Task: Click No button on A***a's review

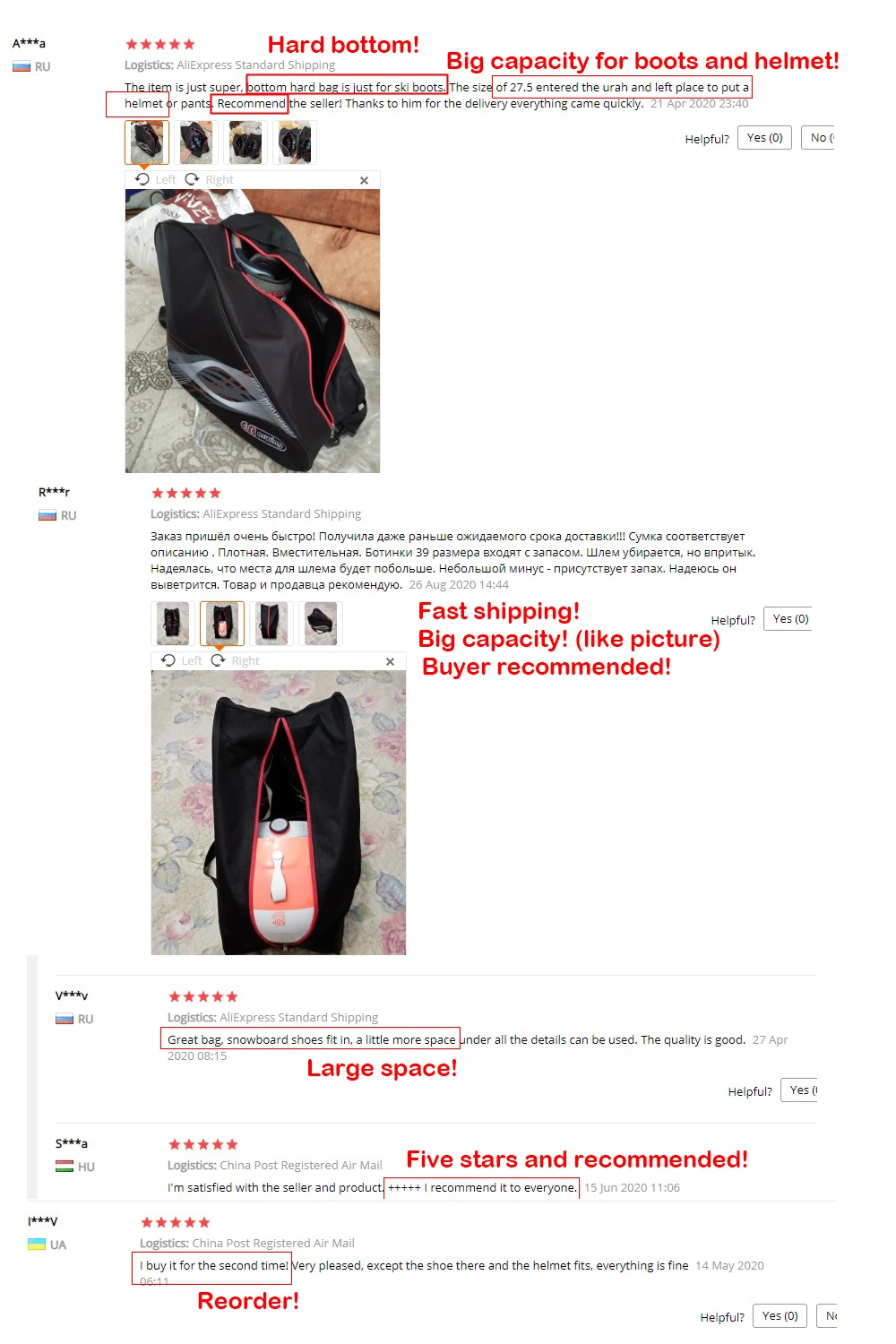Action: pyautogui.click(x=818, y=138)
